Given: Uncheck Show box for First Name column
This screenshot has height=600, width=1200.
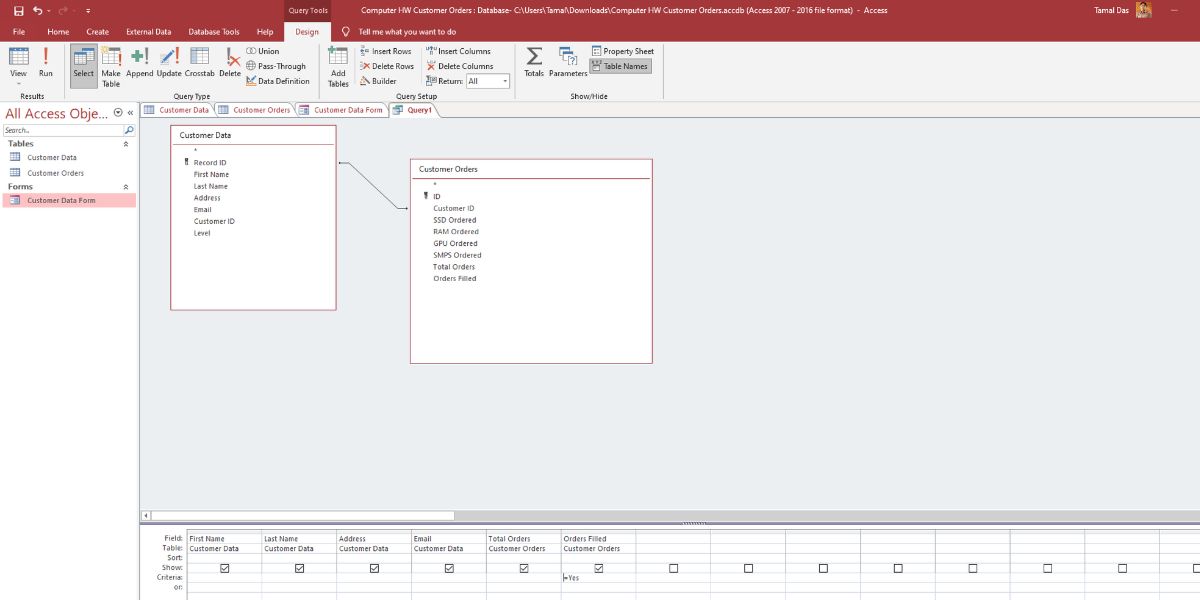Looking at the screenshot, I should (x=224, y=568).
